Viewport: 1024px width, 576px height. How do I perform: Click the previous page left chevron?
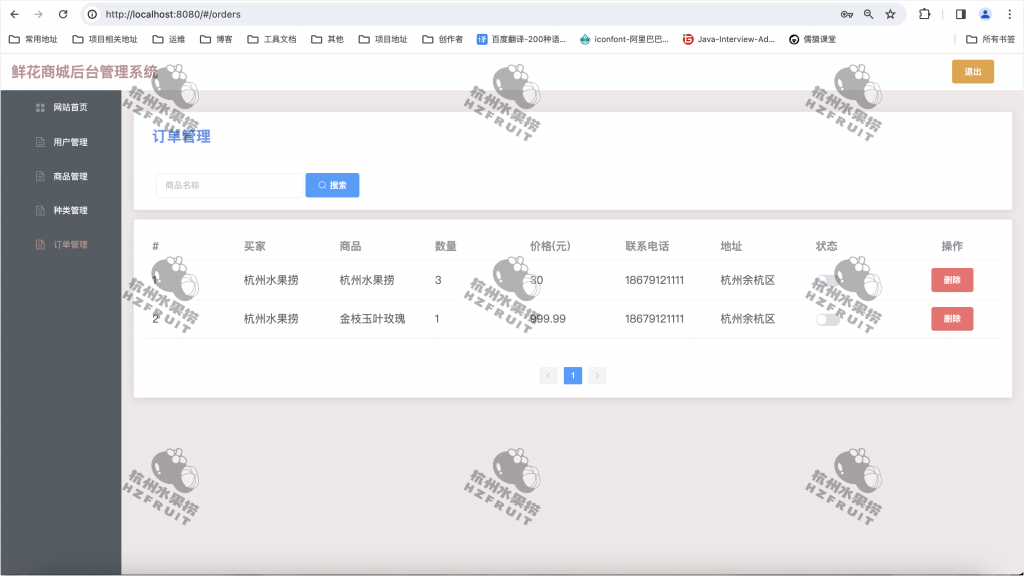point(548,375)
